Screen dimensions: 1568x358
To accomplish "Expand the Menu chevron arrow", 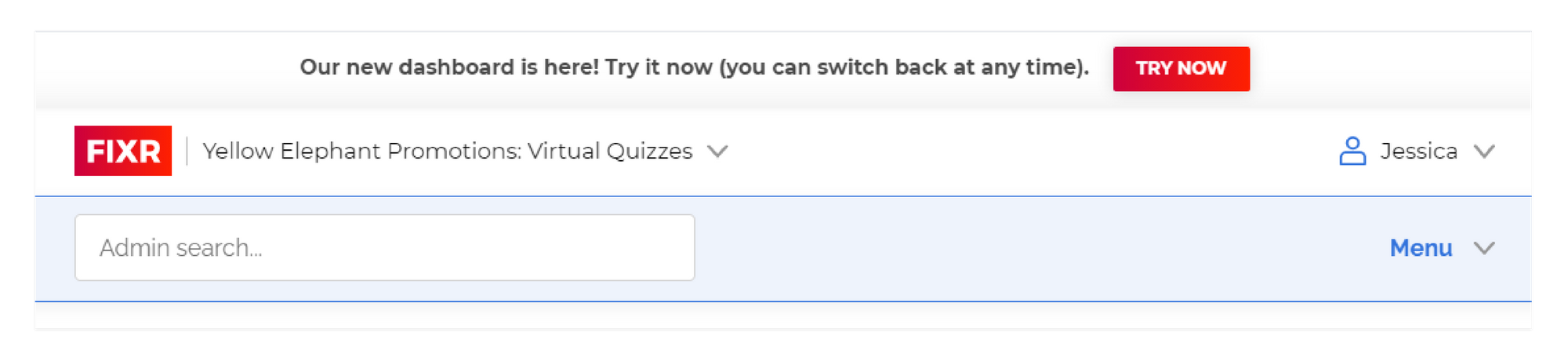I will click(1484, 248).
